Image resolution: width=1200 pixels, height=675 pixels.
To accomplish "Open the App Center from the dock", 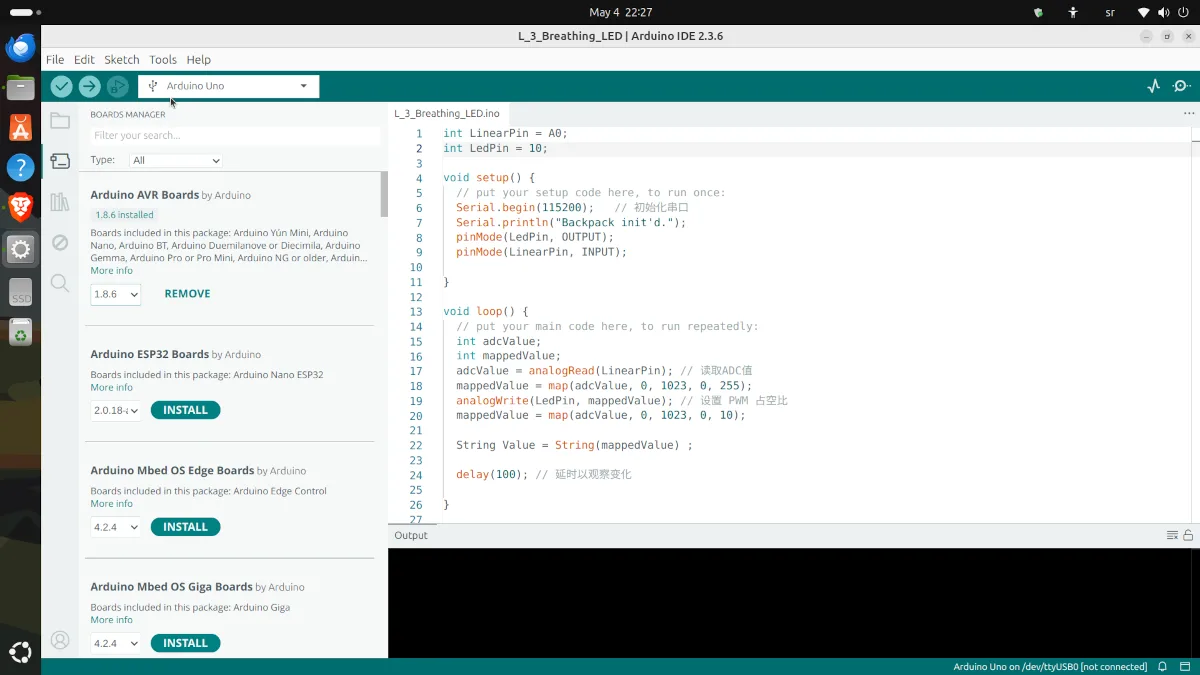I will (x=21, y=127).
